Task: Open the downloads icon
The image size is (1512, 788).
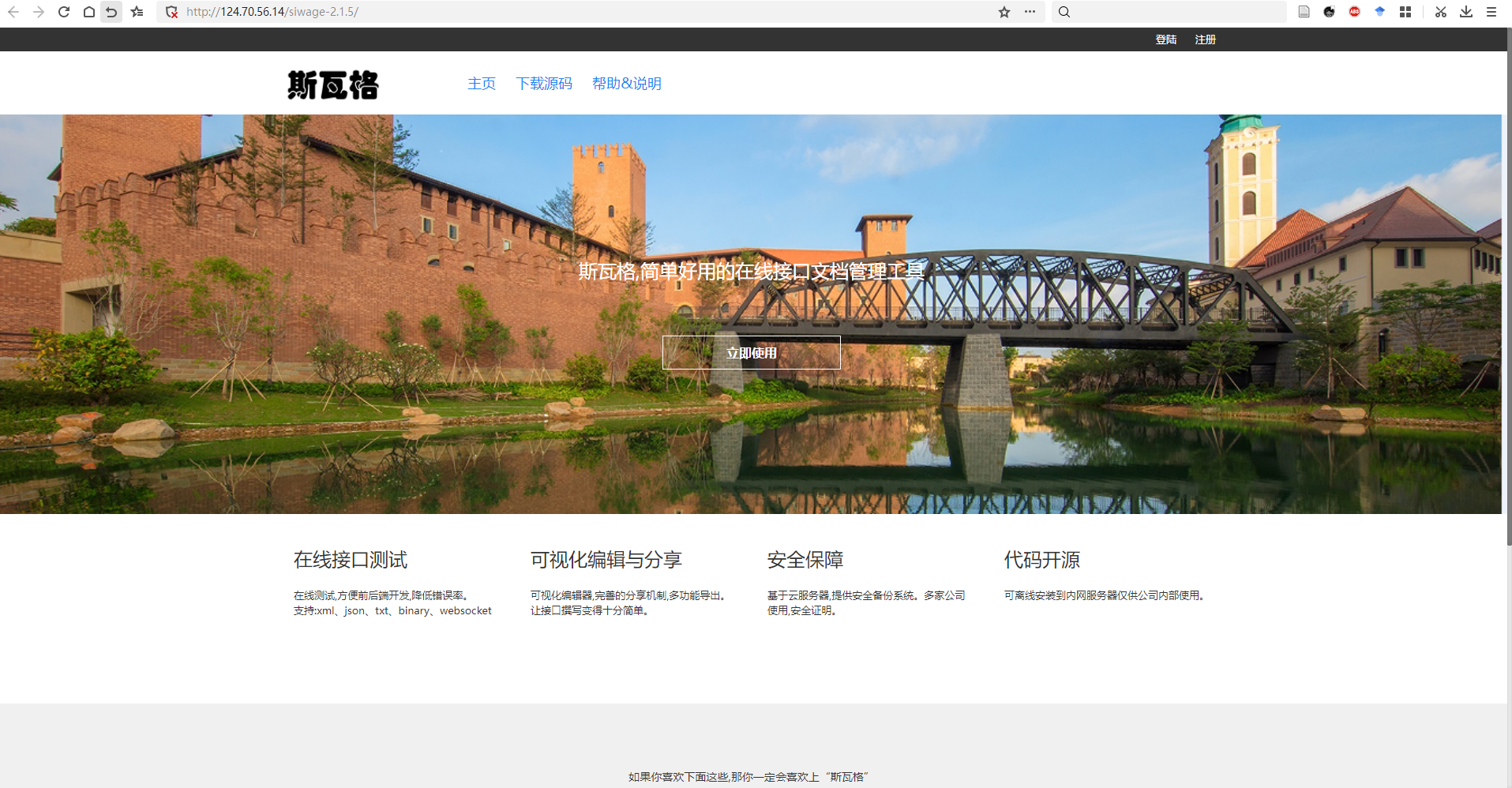Action: click(x=1466, y=12)
